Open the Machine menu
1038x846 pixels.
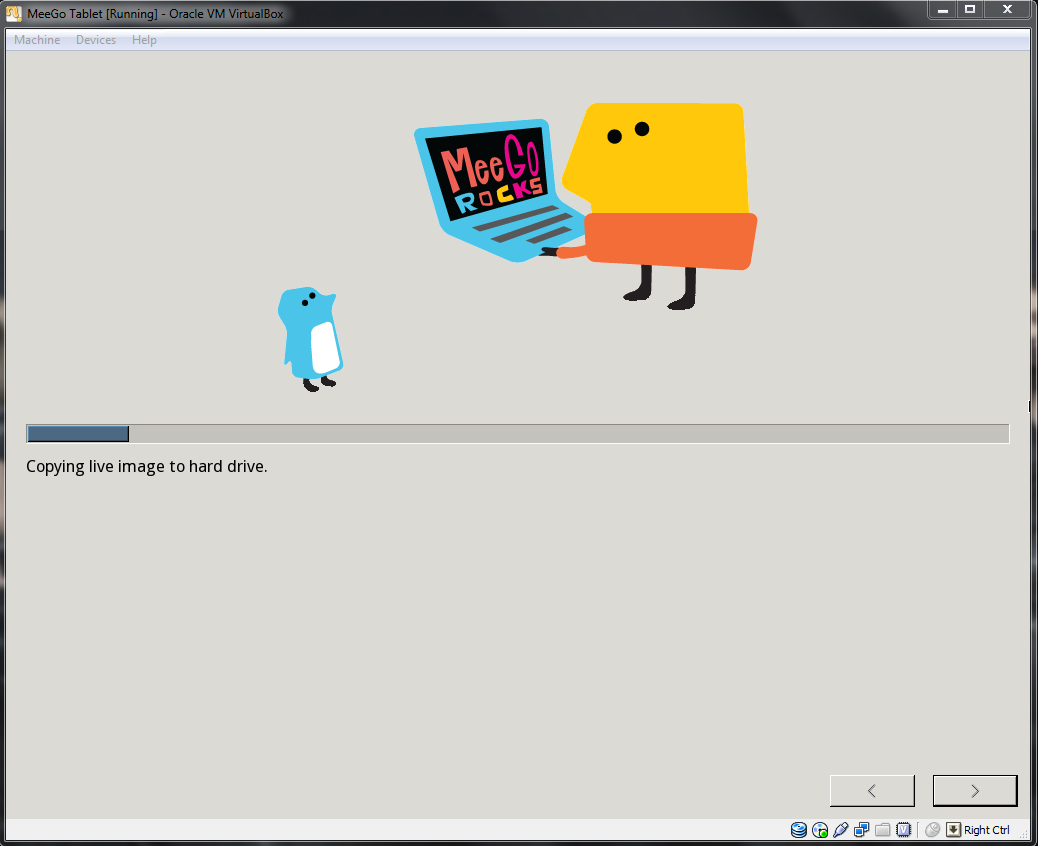(37, 40)
